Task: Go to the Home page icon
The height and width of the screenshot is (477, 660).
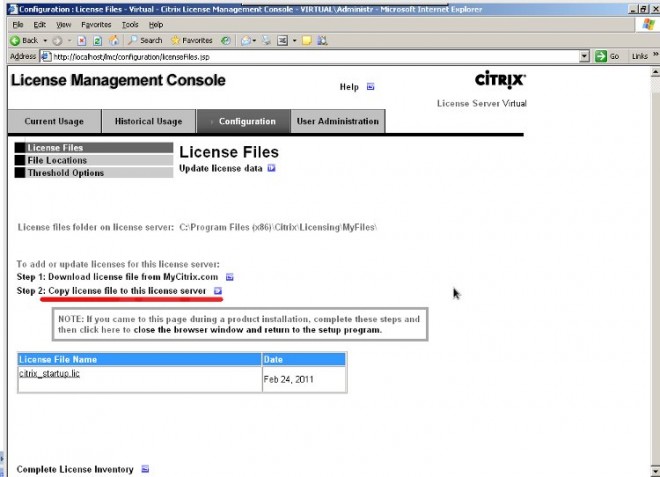Action: point(114,40)
